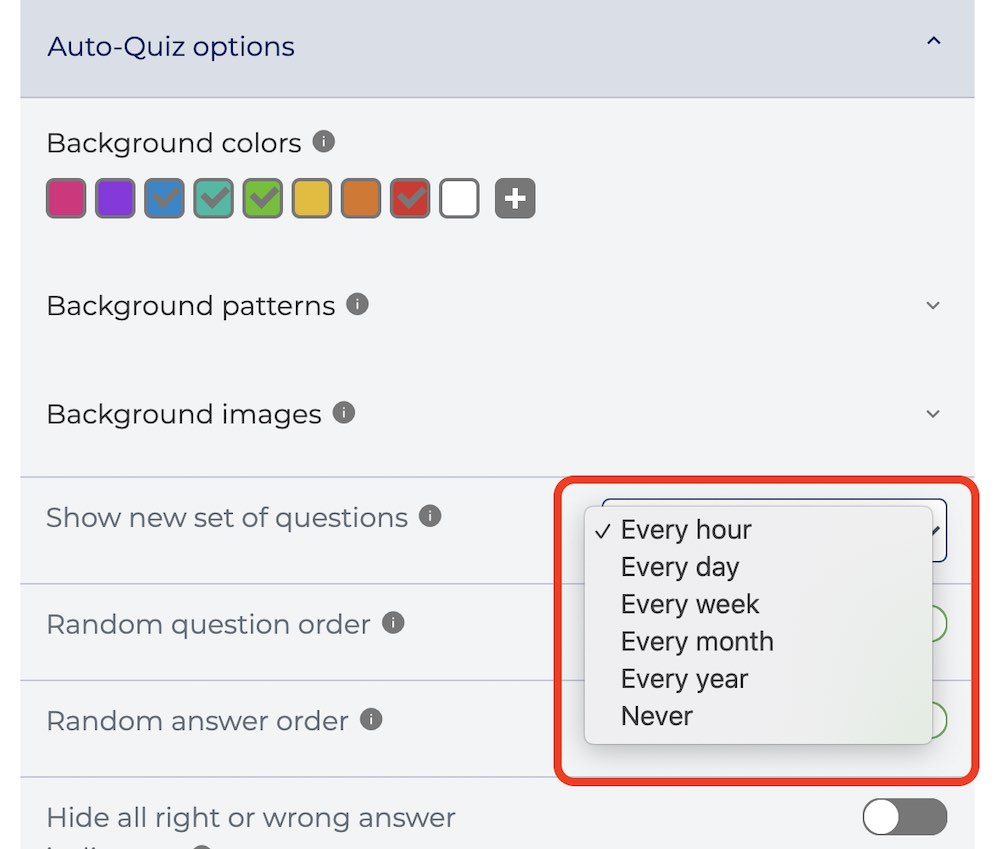This screenshot has width=1000, height=849.
Task: Click info icon next to Random answer order
Action: click(371, 720)
